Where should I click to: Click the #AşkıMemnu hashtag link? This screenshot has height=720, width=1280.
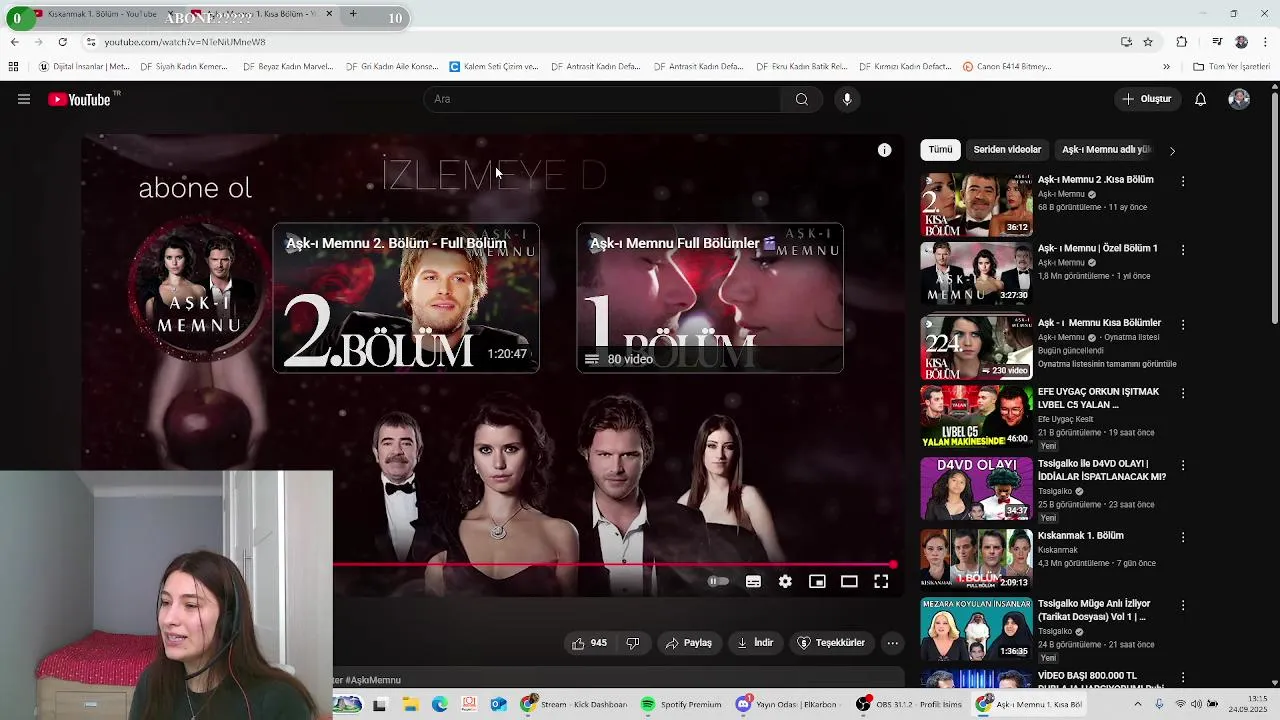[x=373, y=680]
